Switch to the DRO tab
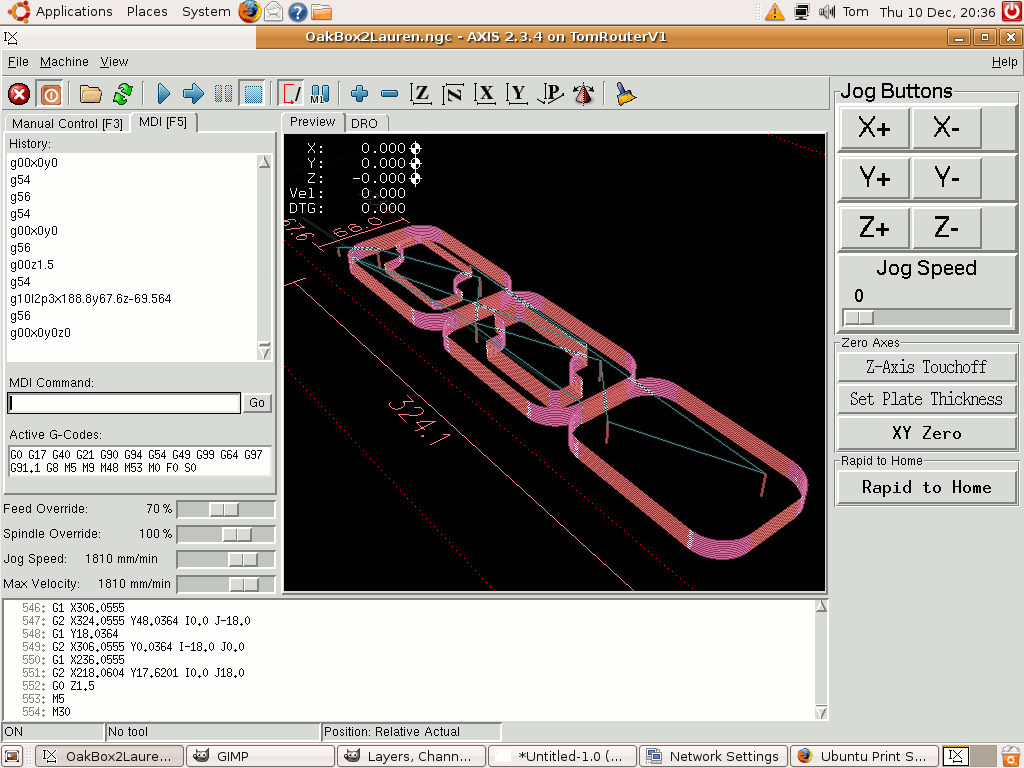The height and width of the screenshot is (768, 1024). point(364,123)
